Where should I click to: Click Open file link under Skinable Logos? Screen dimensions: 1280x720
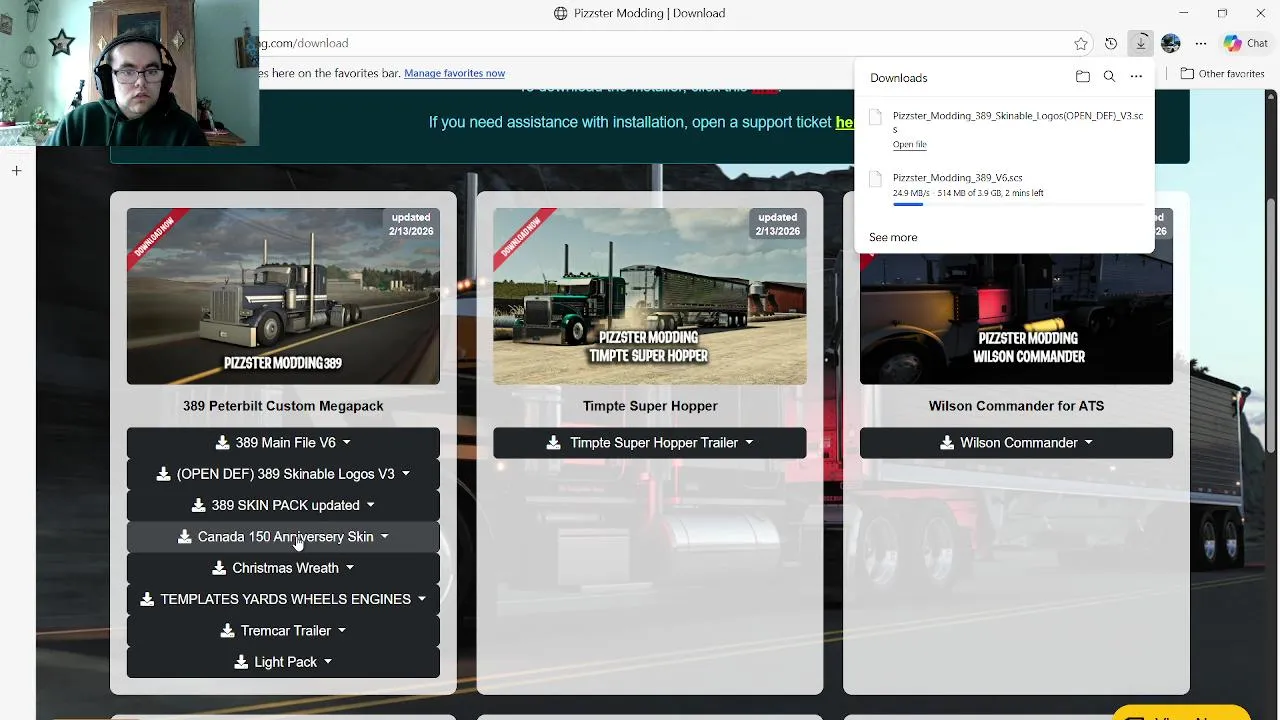[910, 145]
